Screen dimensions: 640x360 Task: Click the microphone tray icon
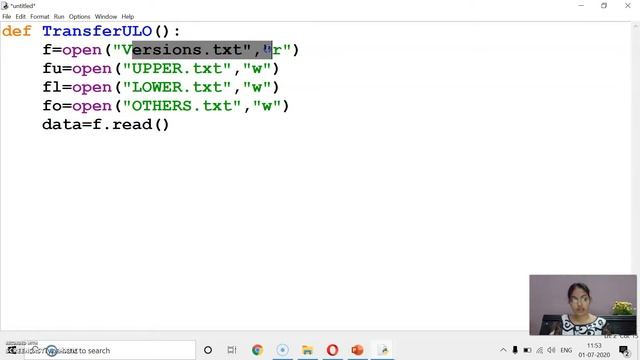tap(515, 350)
